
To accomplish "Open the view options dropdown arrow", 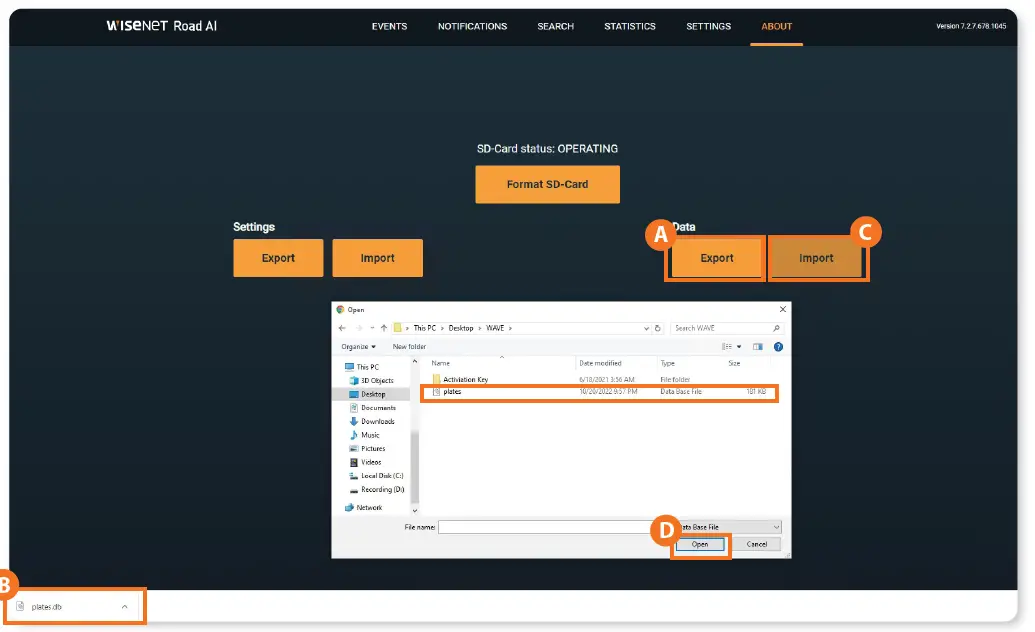I will coord(739,347).
